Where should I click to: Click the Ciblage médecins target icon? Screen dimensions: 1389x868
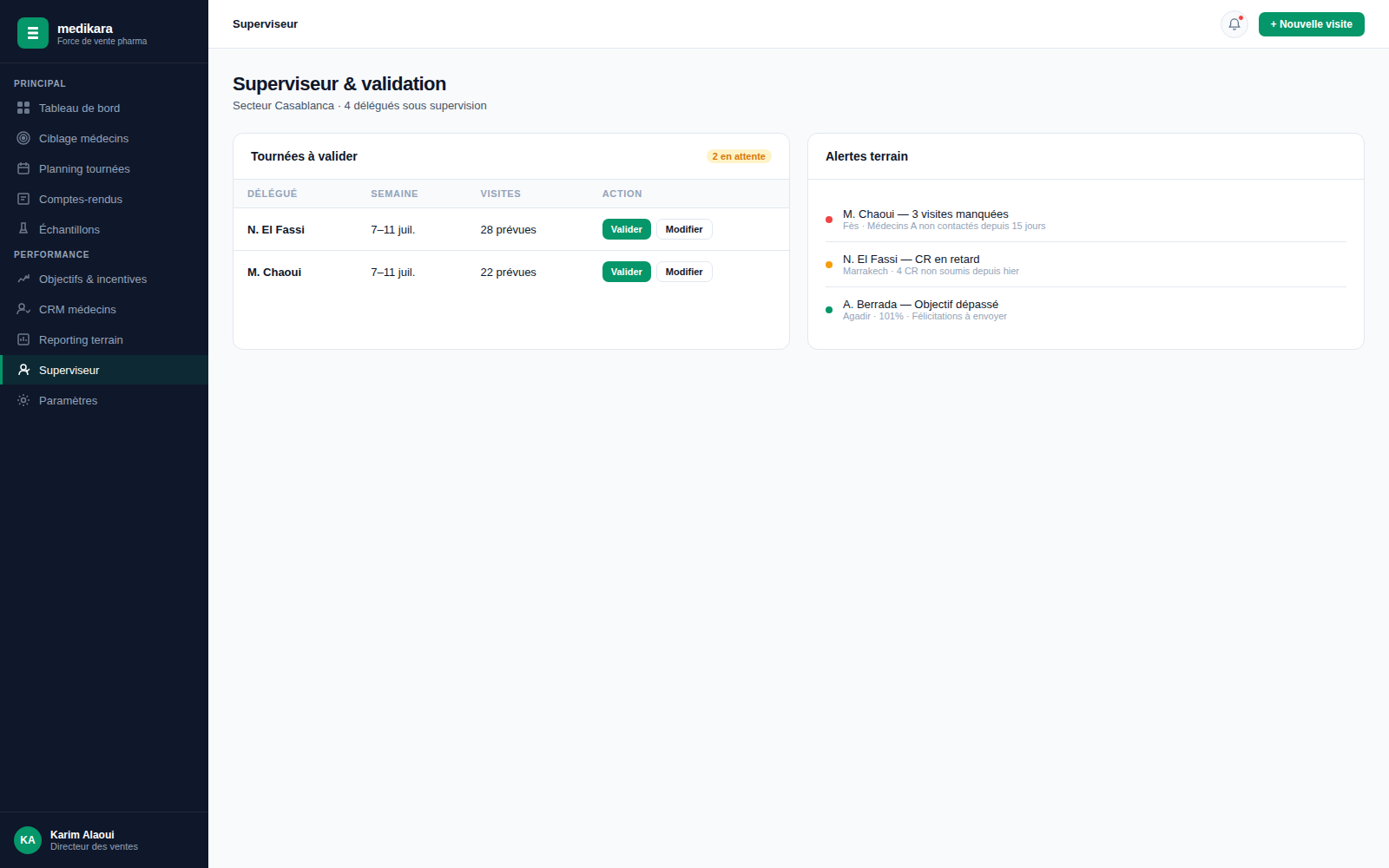(23, 138)
